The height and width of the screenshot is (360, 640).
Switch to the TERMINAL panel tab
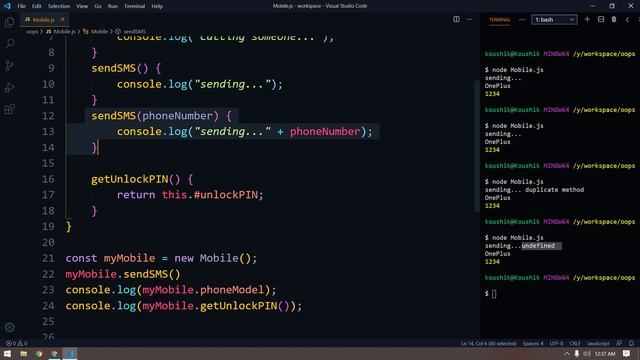point(500,20)
